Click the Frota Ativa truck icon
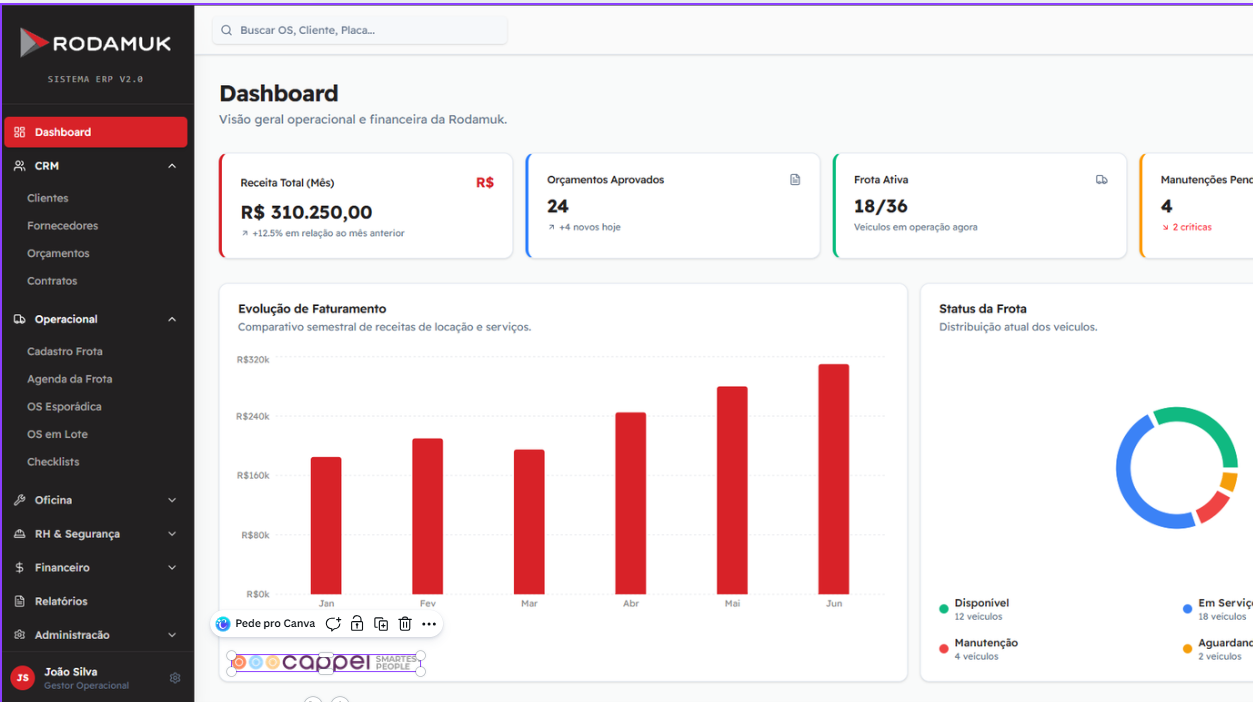This screenshot has width=1253, height=702. coord(1101,180)
